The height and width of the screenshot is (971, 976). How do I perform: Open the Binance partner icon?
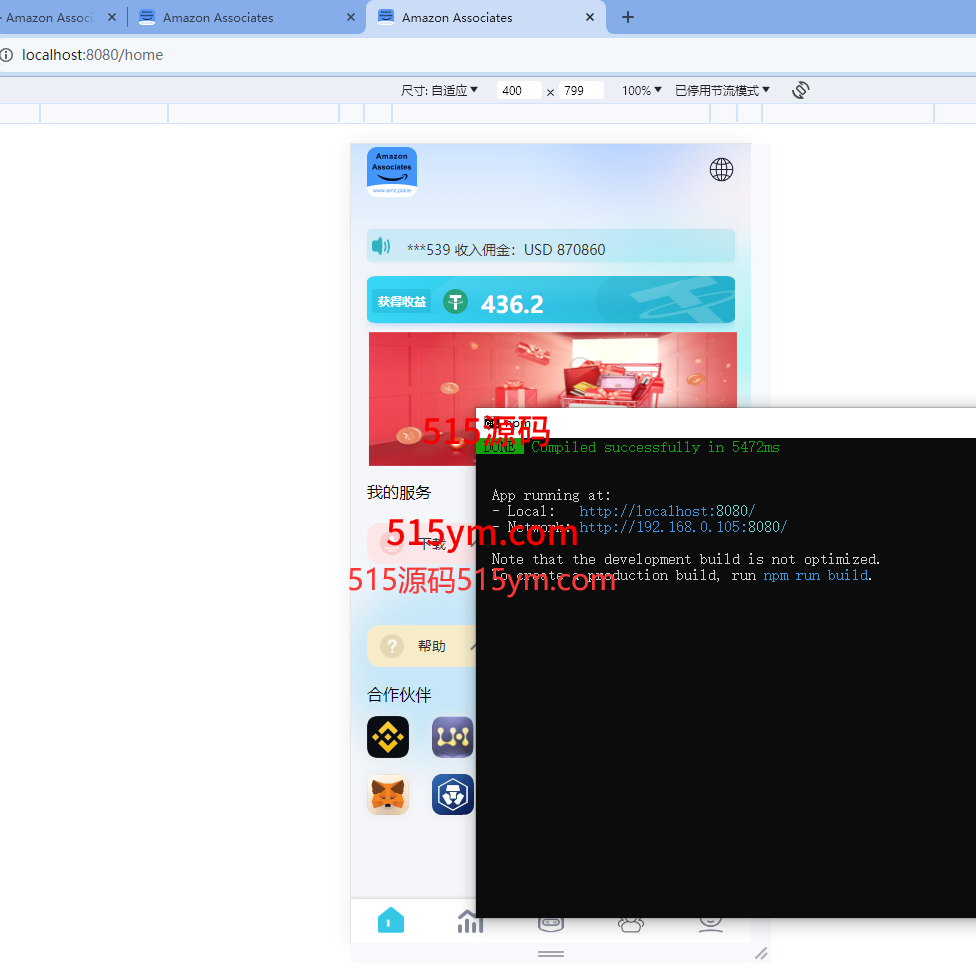pos(388,738)
